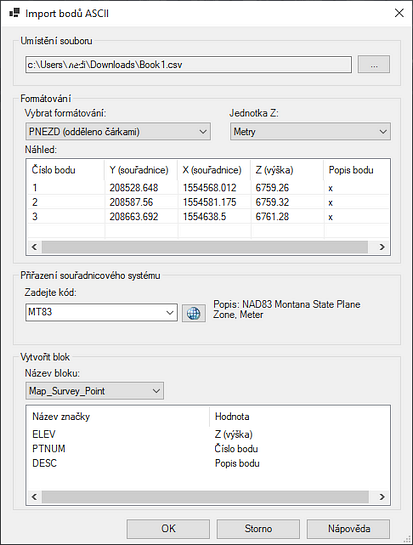Click Hodnota value Popis bodu
The height and width of the screenshot is (545, 413).
(237, 463)
